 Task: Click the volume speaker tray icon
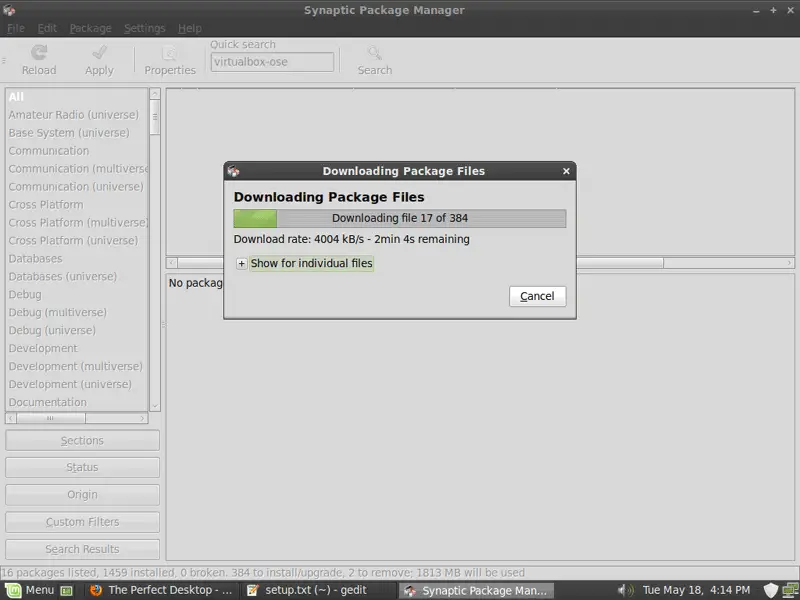tap(625, 590)
